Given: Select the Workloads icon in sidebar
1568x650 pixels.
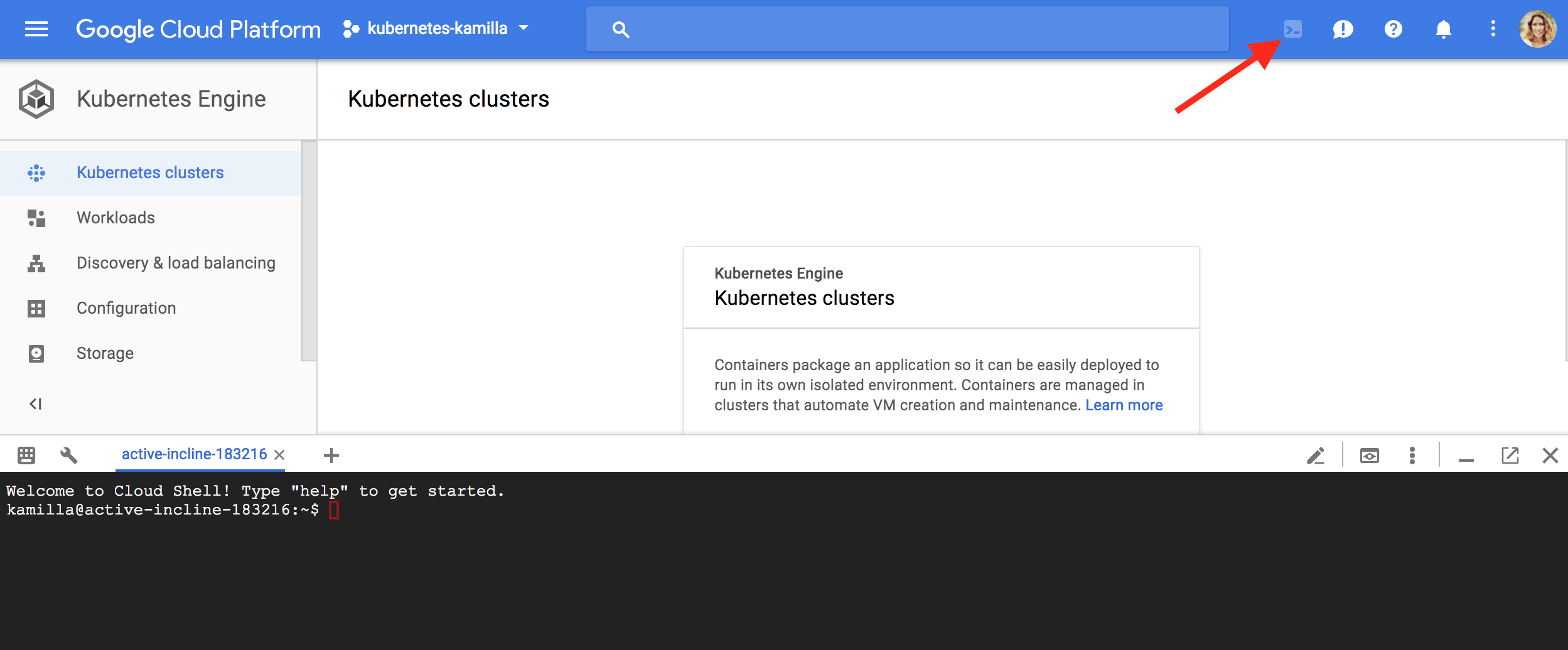Looking at the screenshot, I should 36,218.
